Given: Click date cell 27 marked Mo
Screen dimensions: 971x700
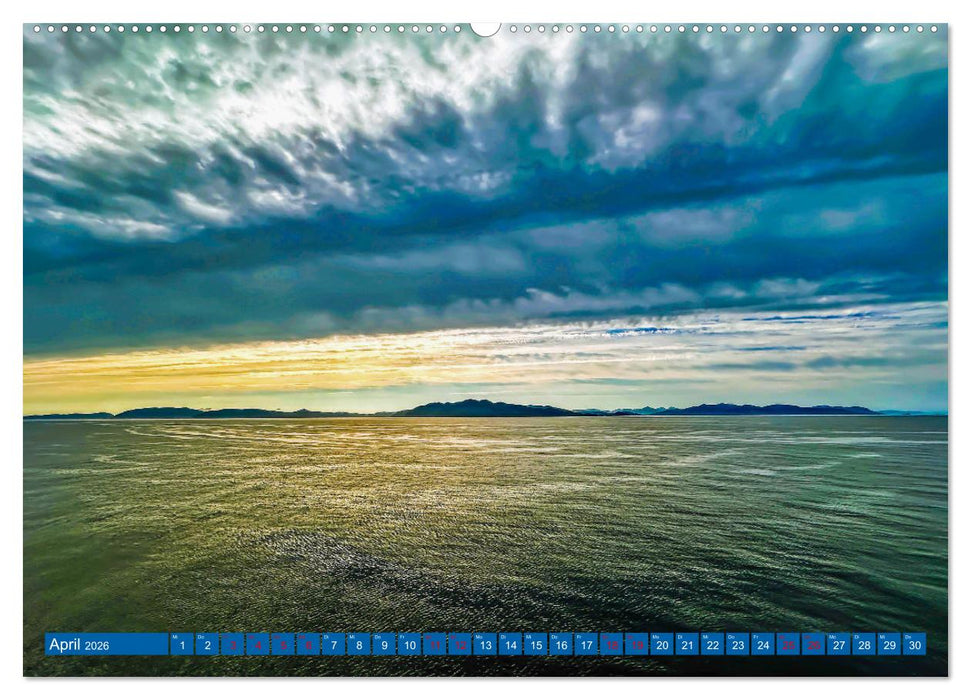Looking at the screenshot, I should pyautogui.click(x=838, y=644).
